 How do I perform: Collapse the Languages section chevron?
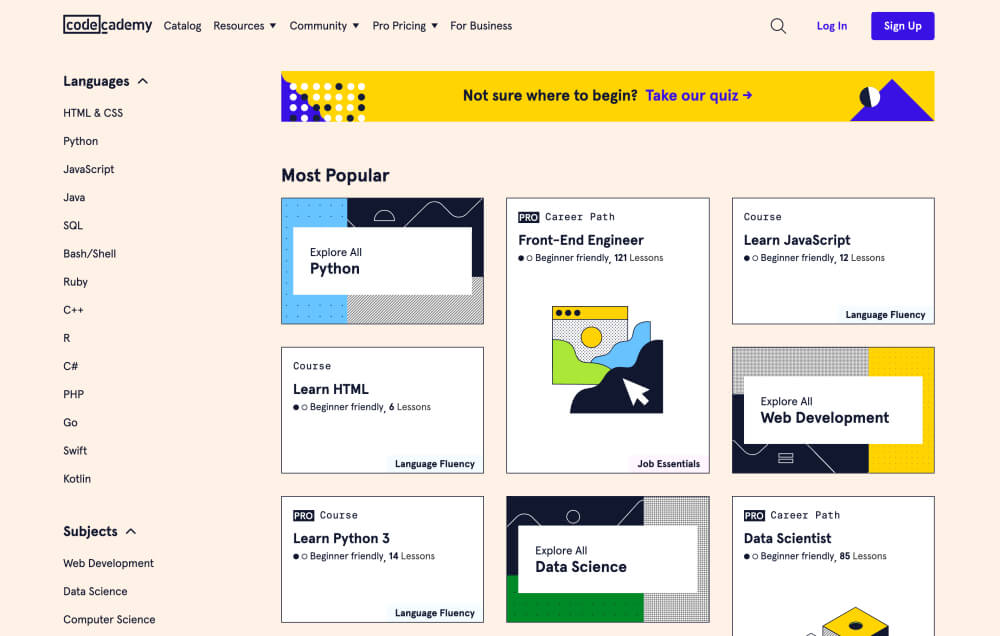point(143,81)
